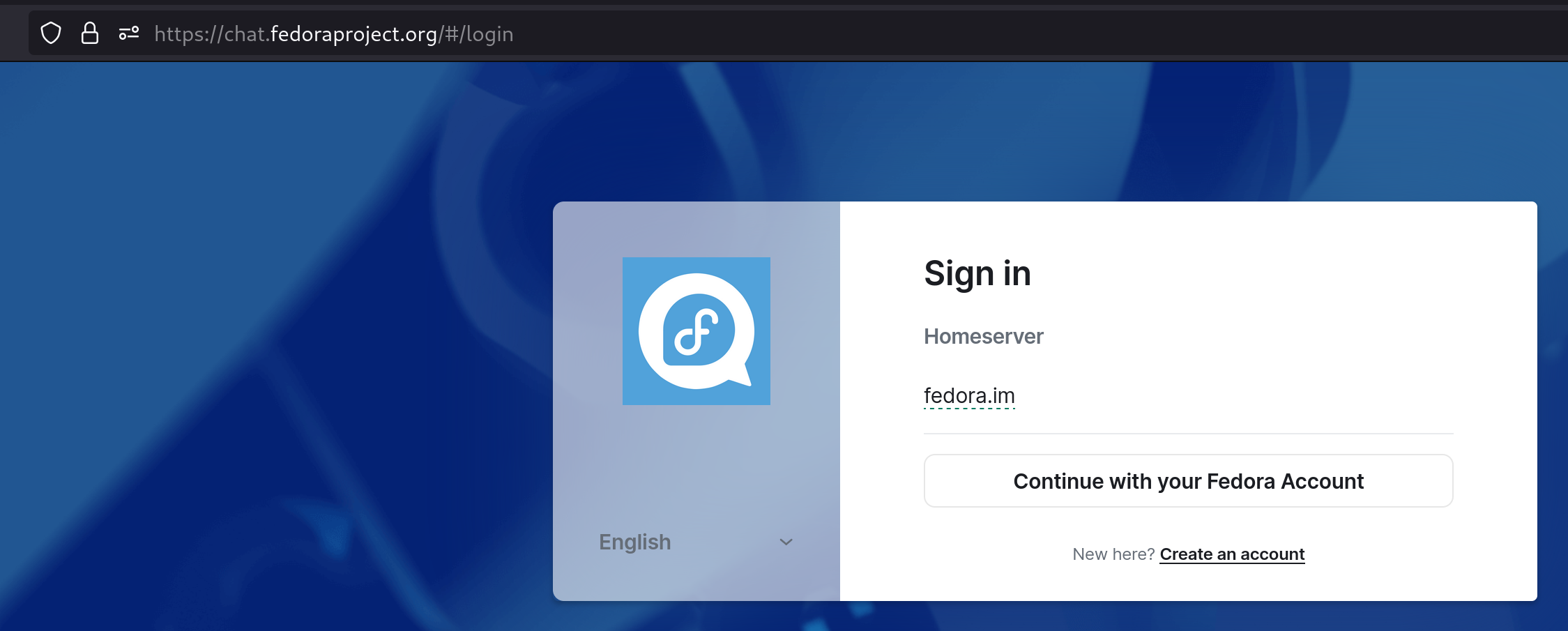Screen dimensions: 1568x631
Task: Click the padlock site security icon
Action: click(90, 33)
